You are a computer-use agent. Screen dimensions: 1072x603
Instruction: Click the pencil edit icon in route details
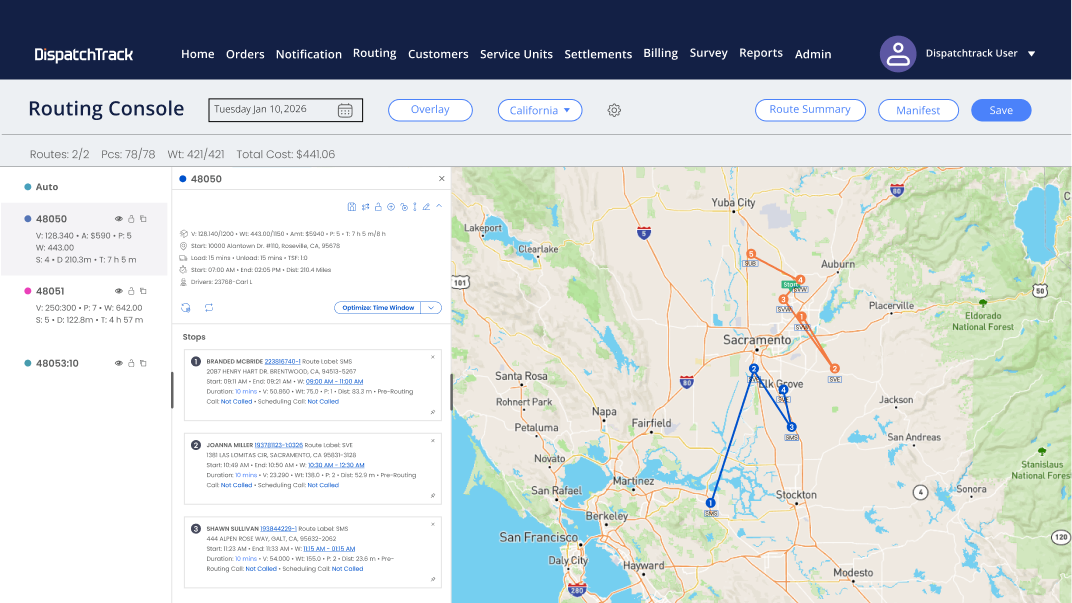(426, 206)
